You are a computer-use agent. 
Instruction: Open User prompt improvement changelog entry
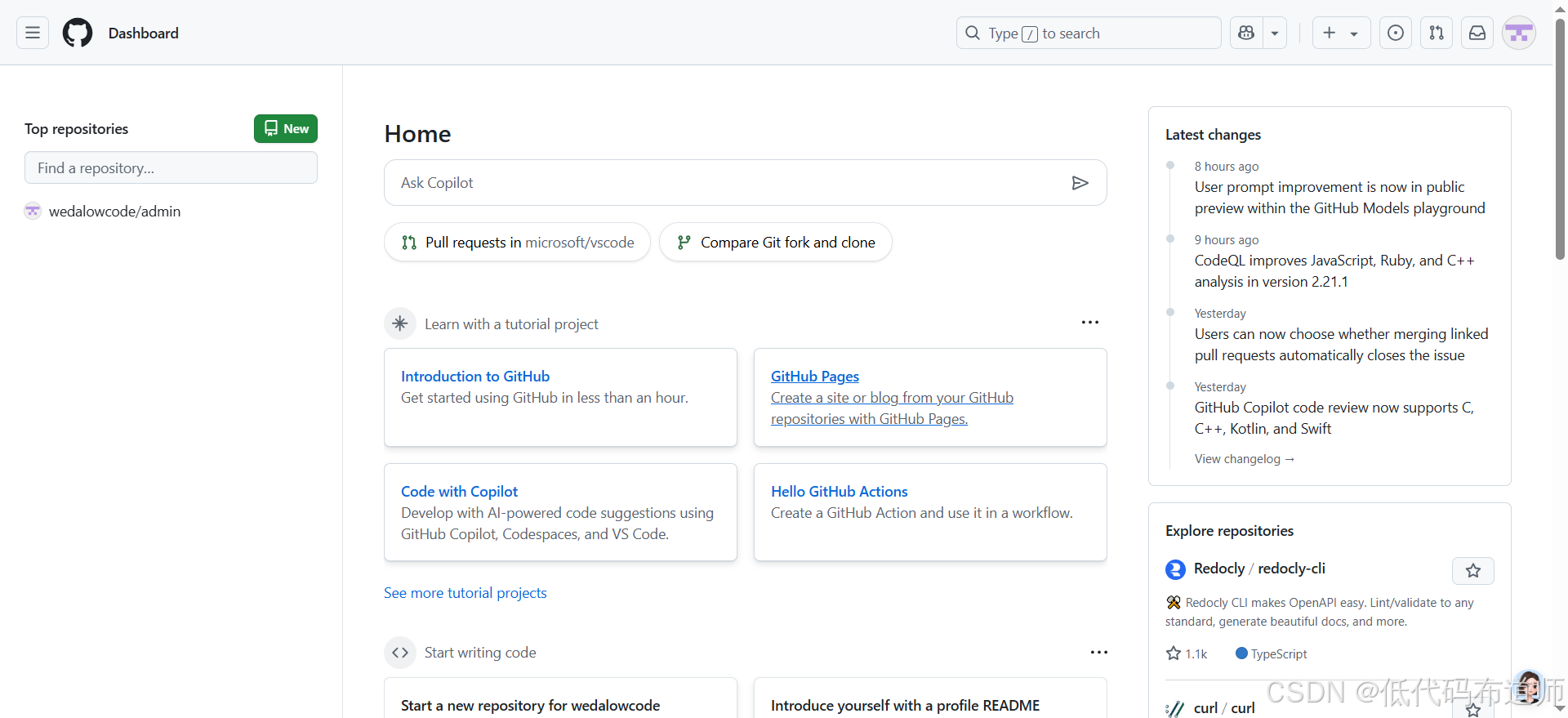coord(1340,198)
